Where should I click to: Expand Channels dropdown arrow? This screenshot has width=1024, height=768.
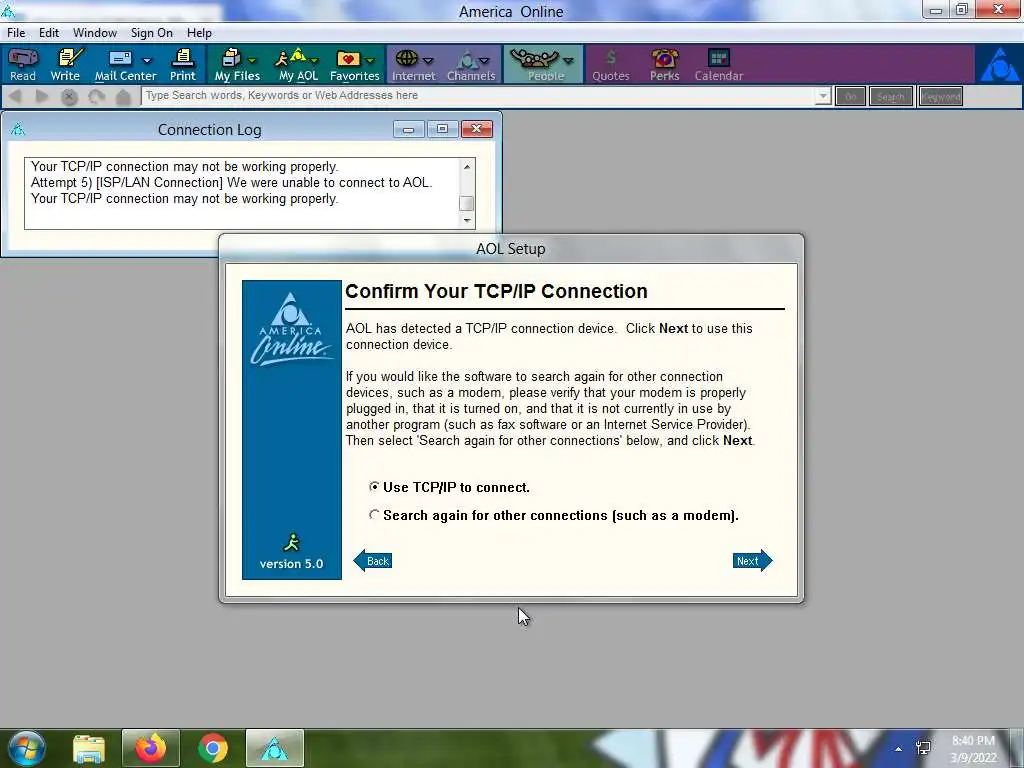click(484, 61)
